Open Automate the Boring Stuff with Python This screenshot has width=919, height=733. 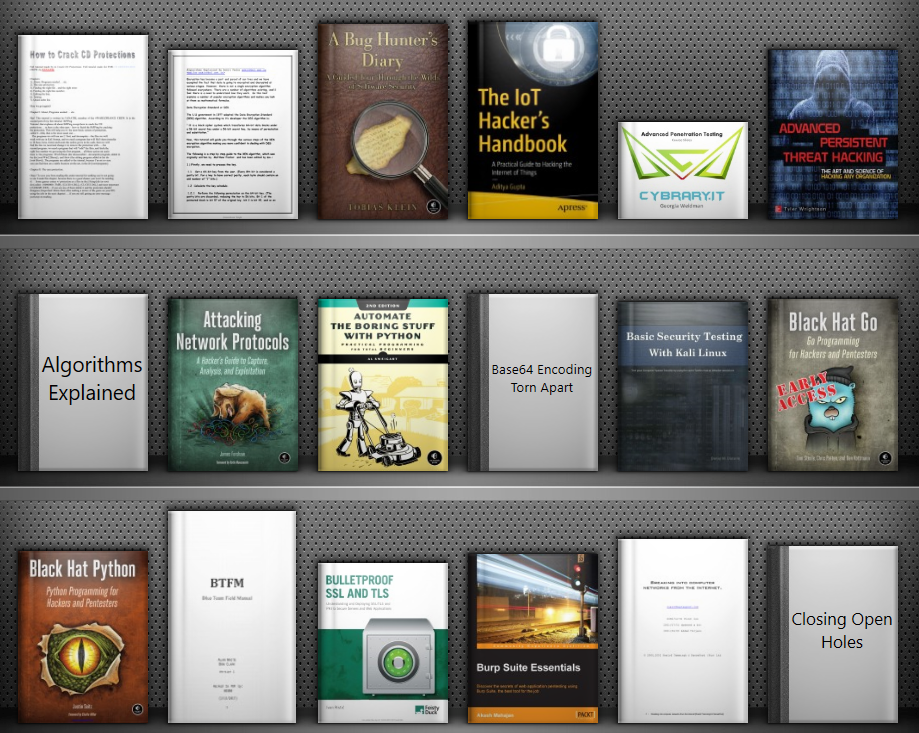tap(383, 384)
